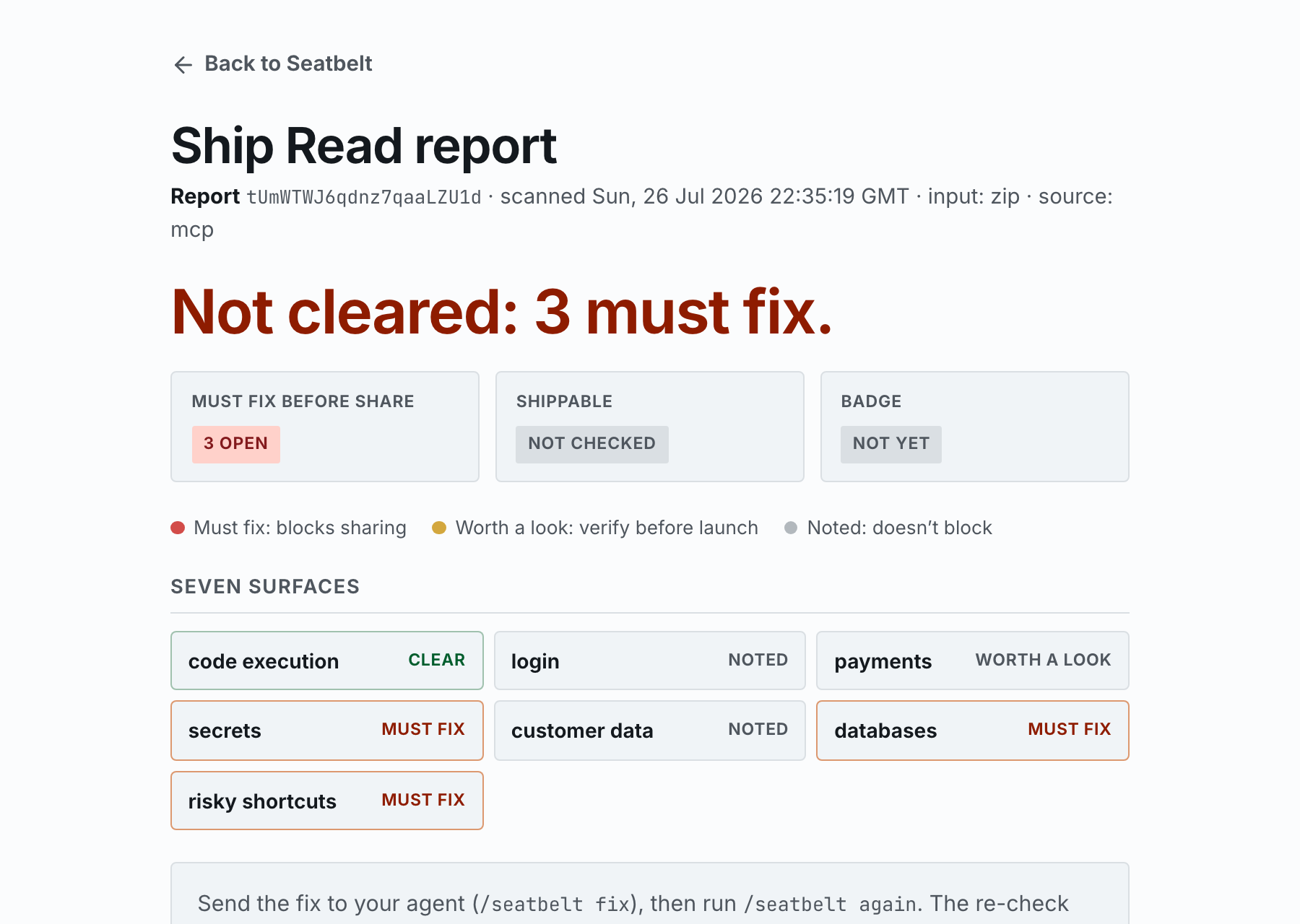
Task: Select the databases Must Fix card
Action: pyautogui.click(x=973, y=731)
